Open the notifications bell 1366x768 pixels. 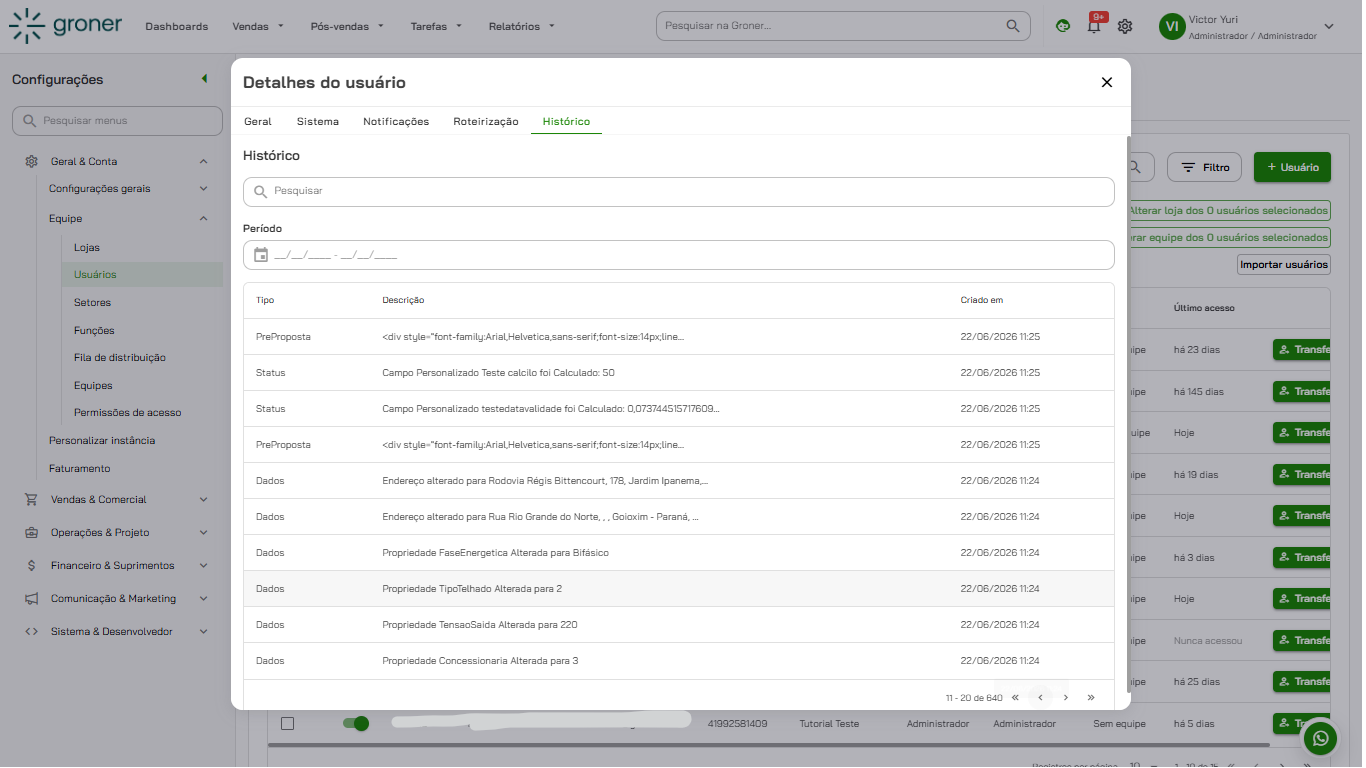tap(1094, 26)
